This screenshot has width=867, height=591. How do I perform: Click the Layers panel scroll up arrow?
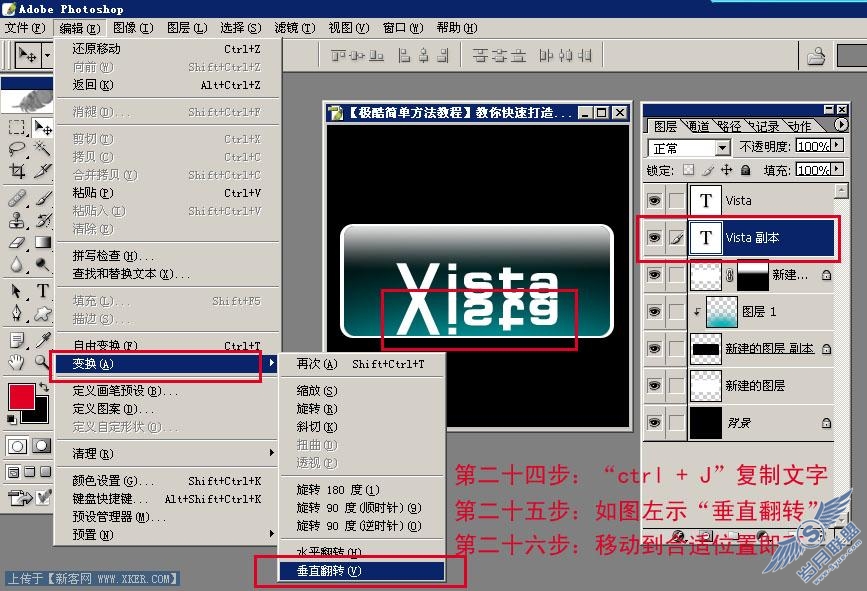tap(841, 191)
